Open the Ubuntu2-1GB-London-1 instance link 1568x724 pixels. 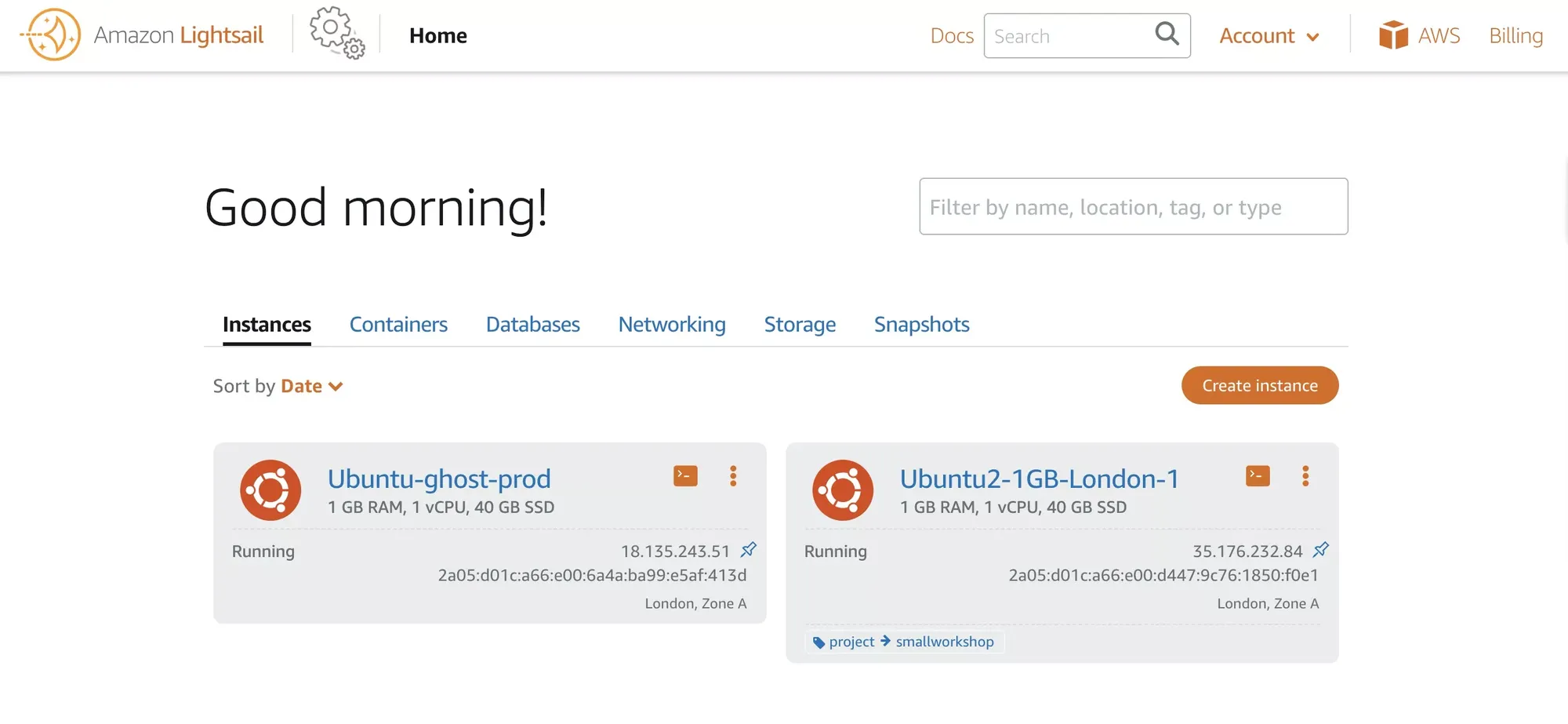coord(1040,478)
